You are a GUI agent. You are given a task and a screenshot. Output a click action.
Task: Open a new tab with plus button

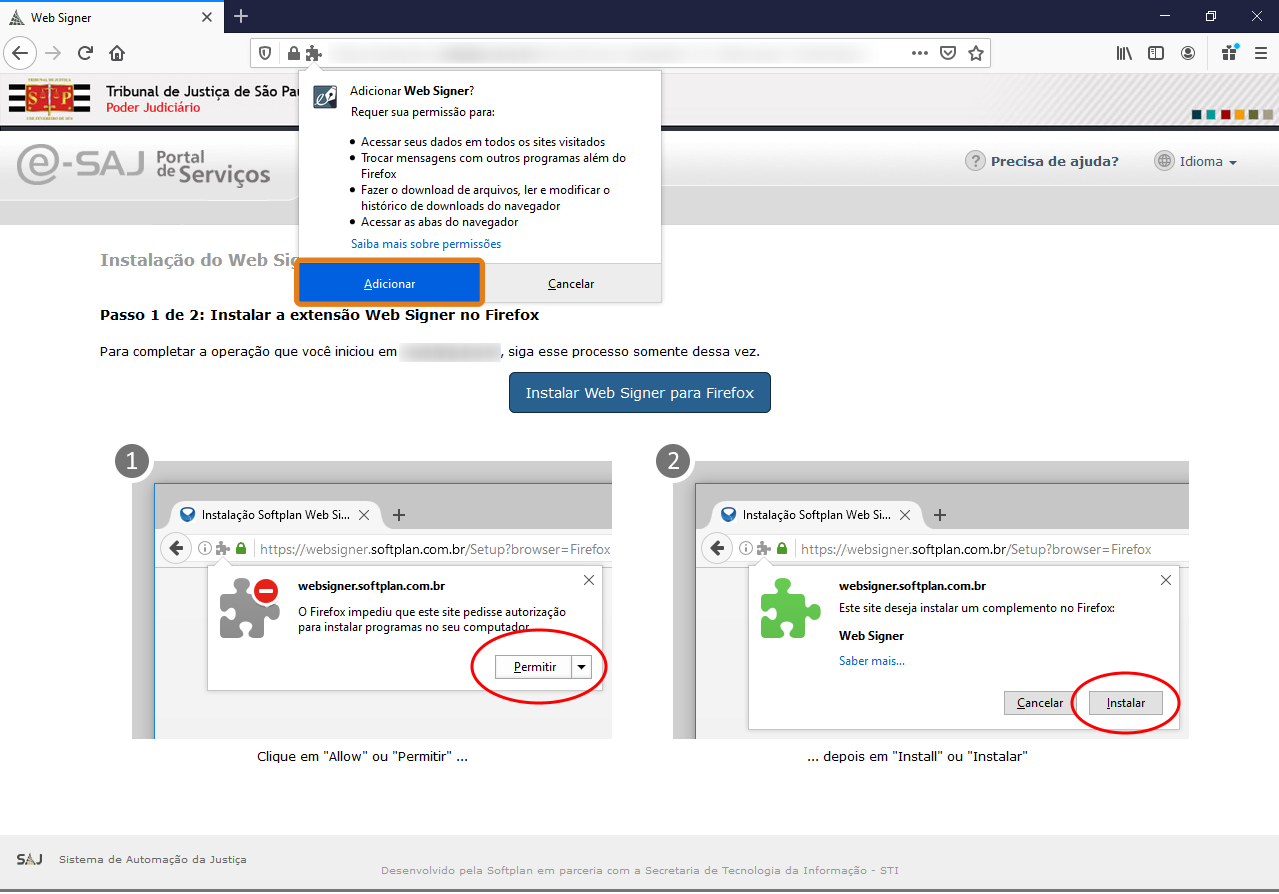click(x=241, y=16)
